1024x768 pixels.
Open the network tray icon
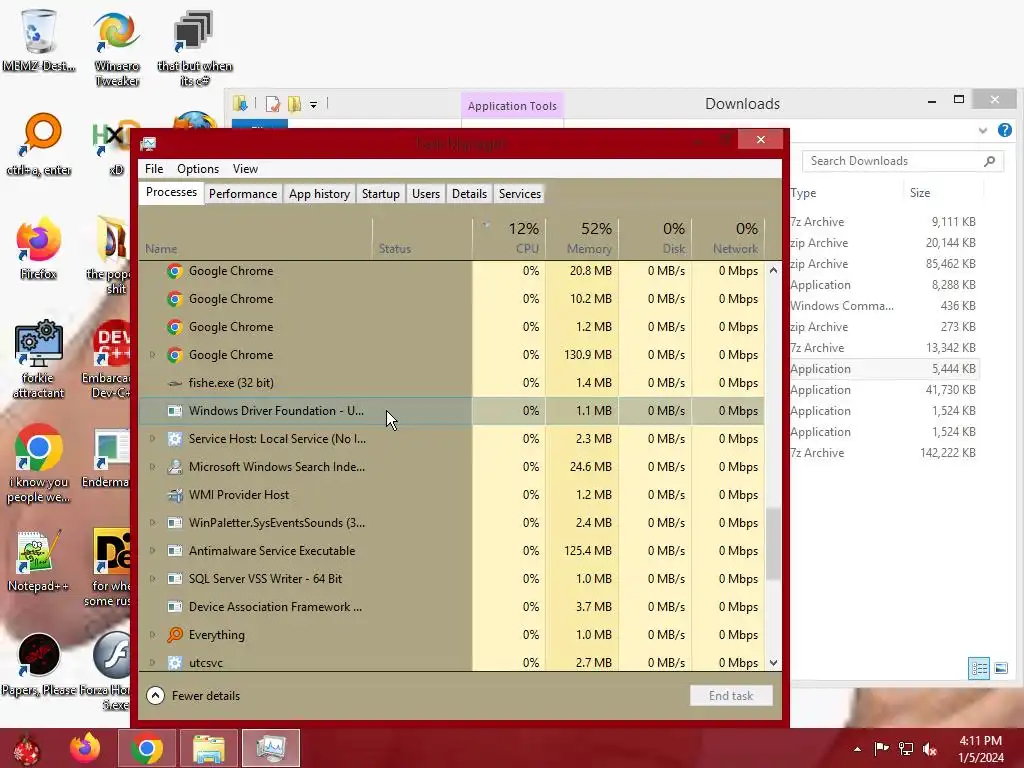coord(906,749)
